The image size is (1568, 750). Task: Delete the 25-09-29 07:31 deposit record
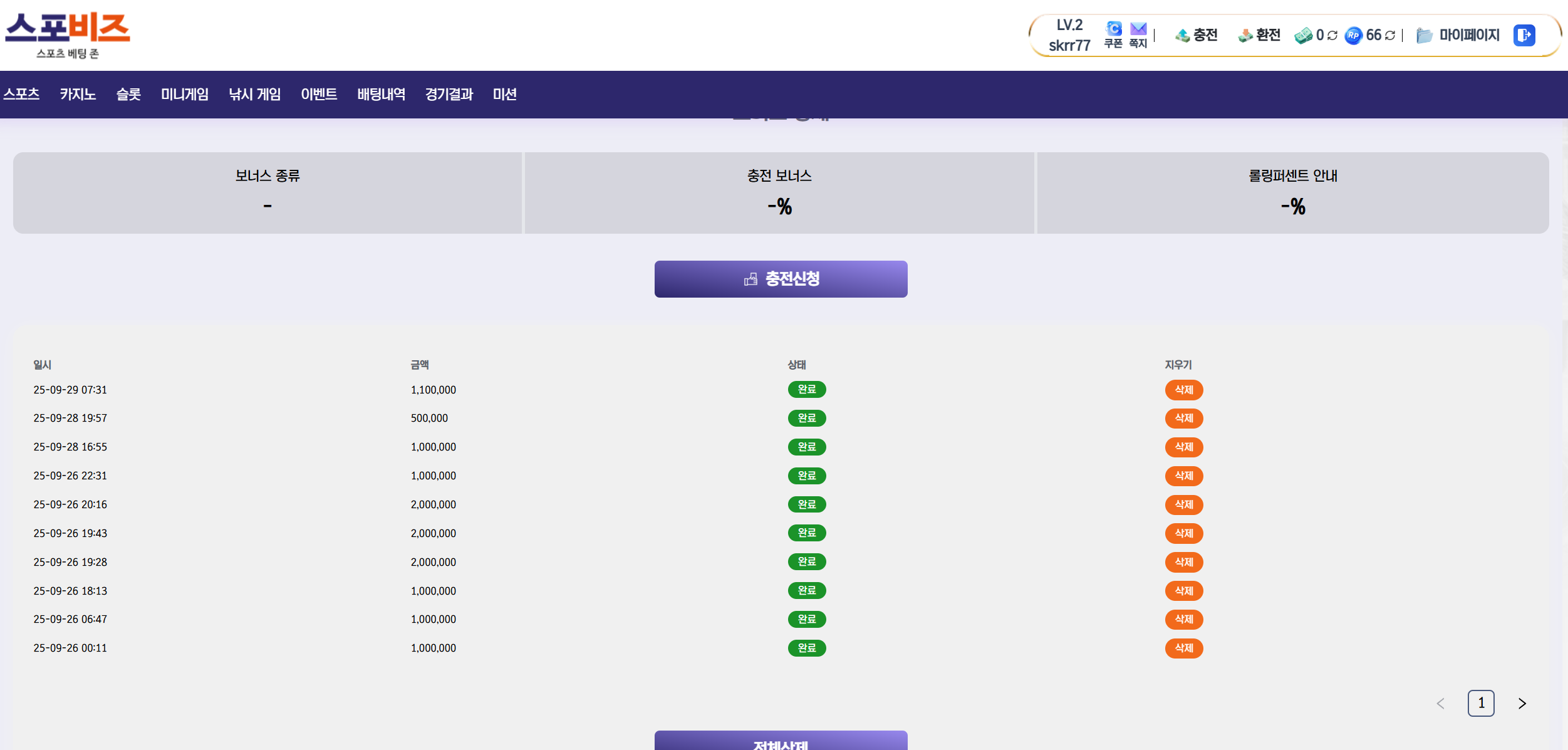[x=1183, y=390]
